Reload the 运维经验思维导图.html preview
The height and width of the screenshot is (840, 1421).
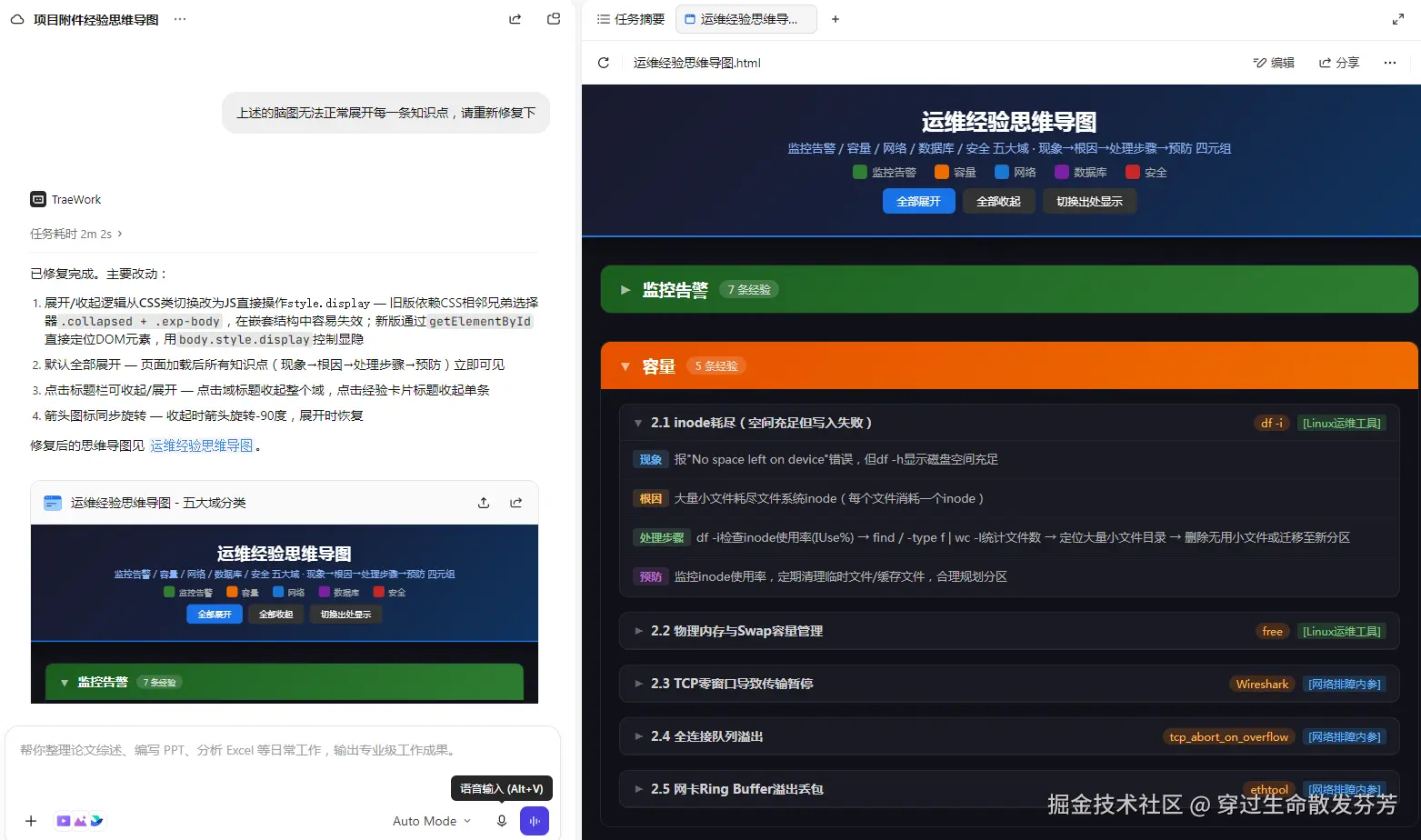pos(604,63)
